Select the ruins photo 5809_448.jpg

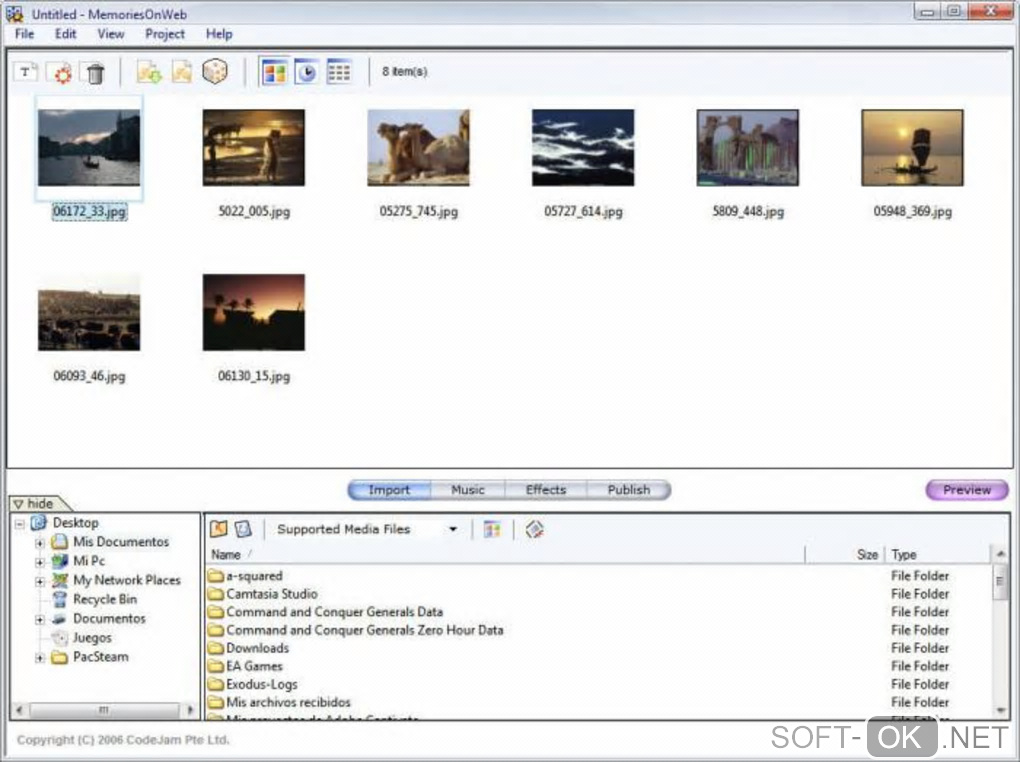747,148
